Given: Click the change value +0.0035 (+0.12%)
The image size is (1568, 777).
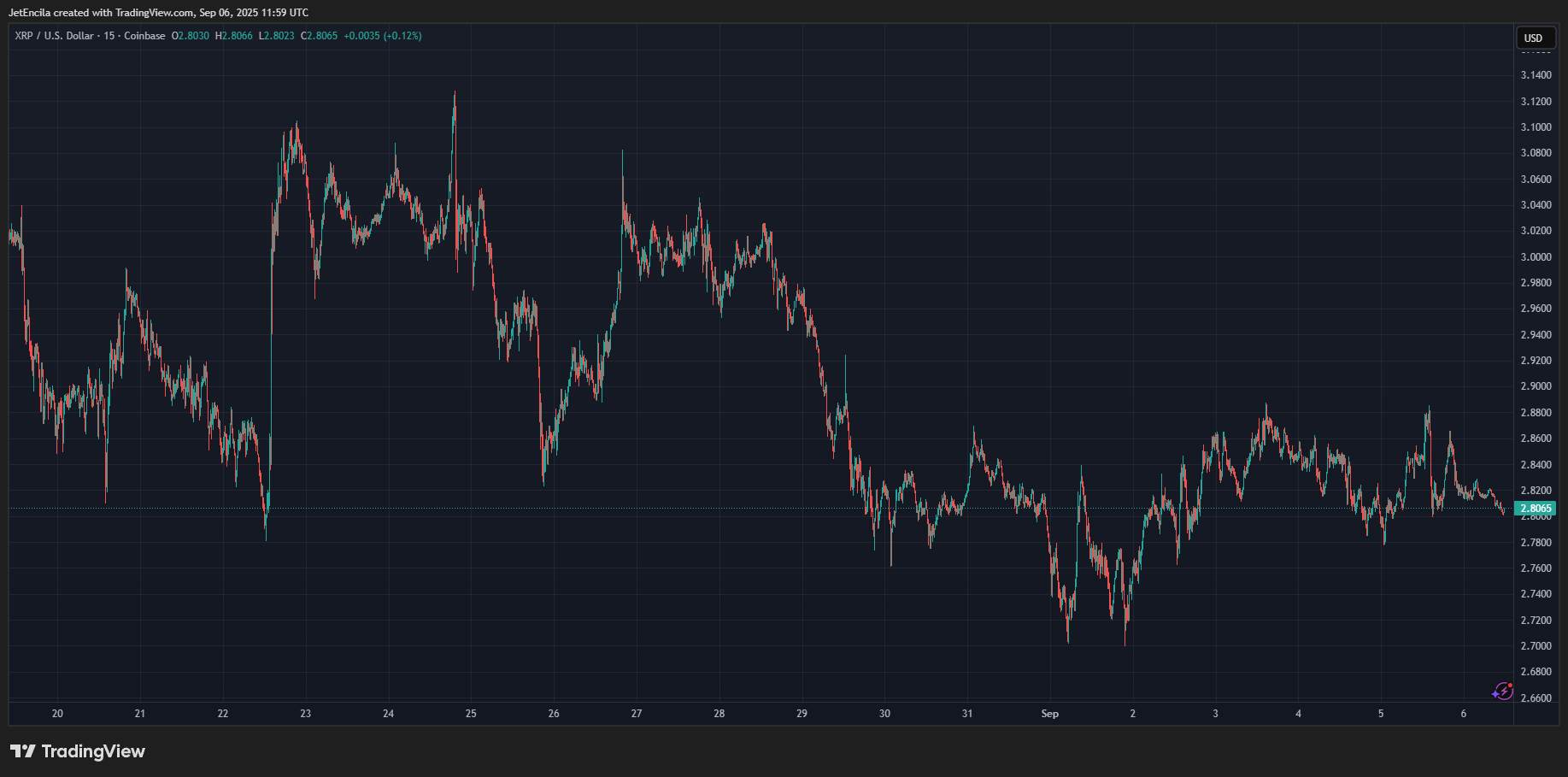Looking at the screenshot, I should pyautogui.click(x=383, y=36).
